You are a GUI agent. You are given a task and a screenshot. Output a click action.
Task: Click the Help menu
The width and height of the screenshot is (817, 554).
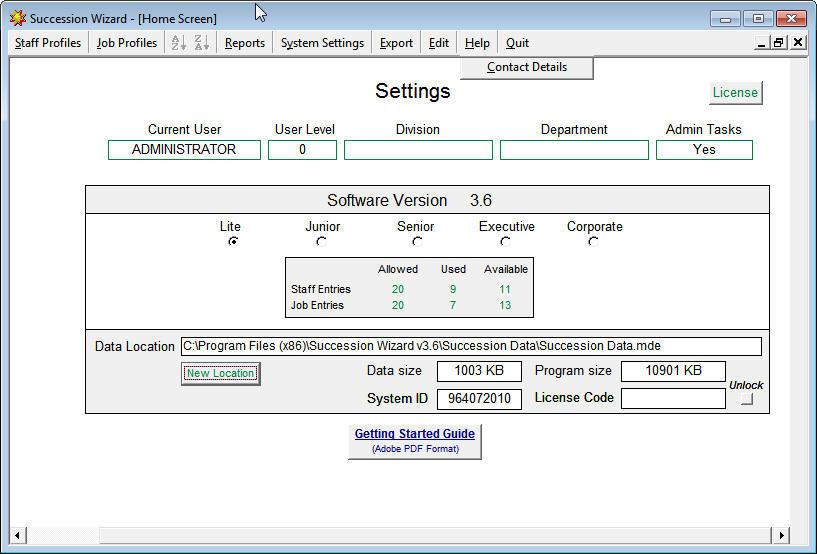tap(477, 43)
